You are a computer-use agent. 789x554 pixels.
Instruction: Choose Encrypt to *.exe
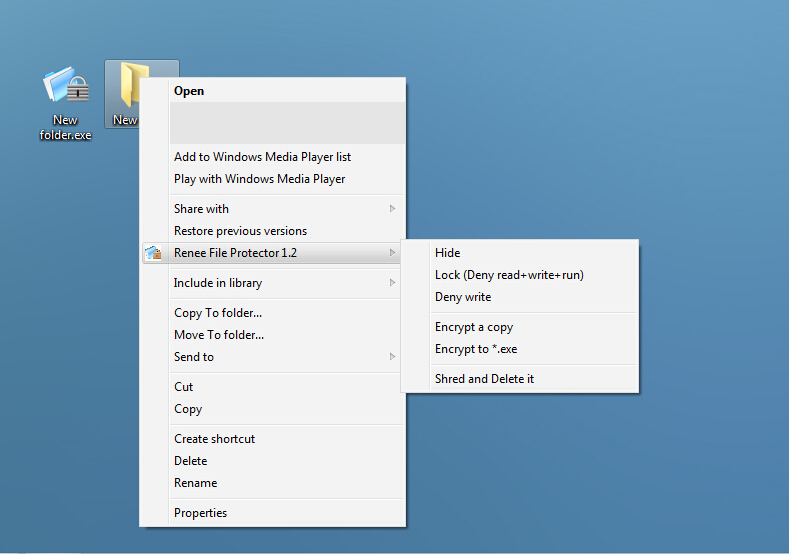[x=475, y=349]
